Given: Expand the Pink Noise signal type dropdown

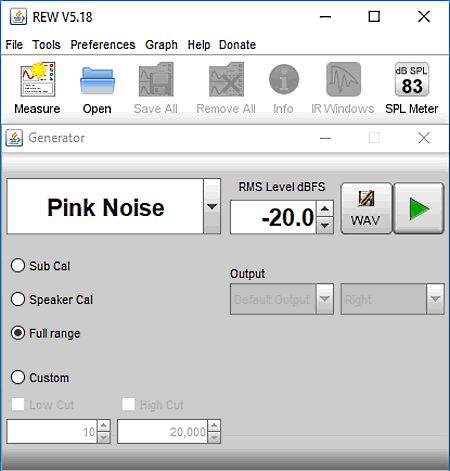Looking at the screenshot, I should pyautogui.click(x=212, y=206).
